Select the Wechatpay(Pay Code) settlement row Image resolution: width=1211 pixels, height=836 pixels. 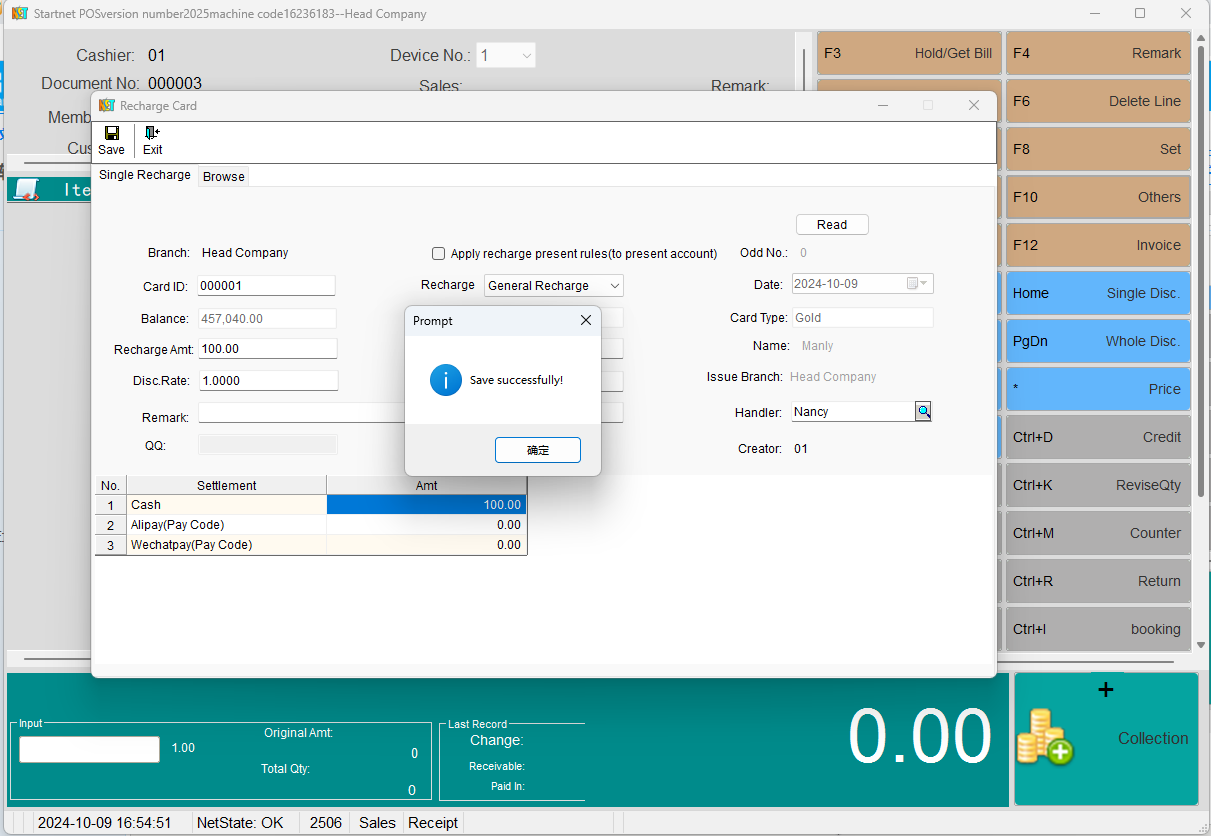click(x=310, y=545)
